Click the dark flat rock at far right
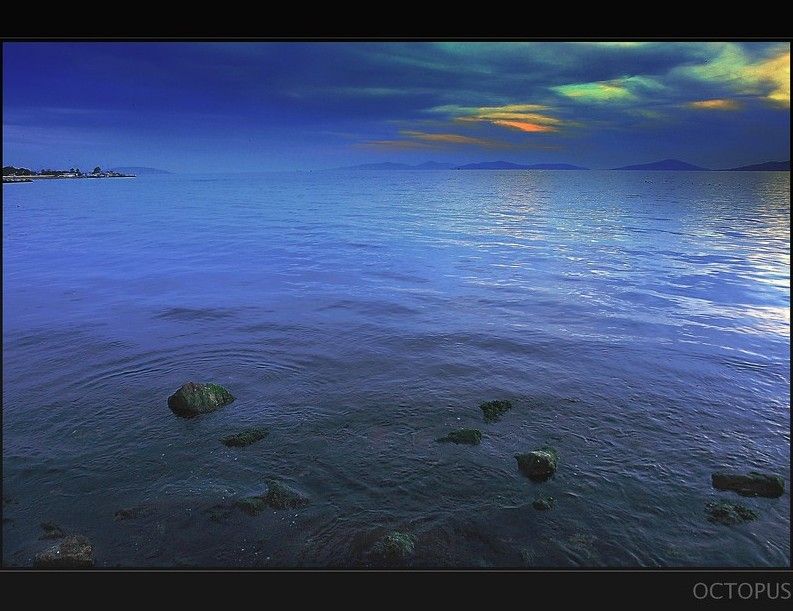 [x=748, y=484]
